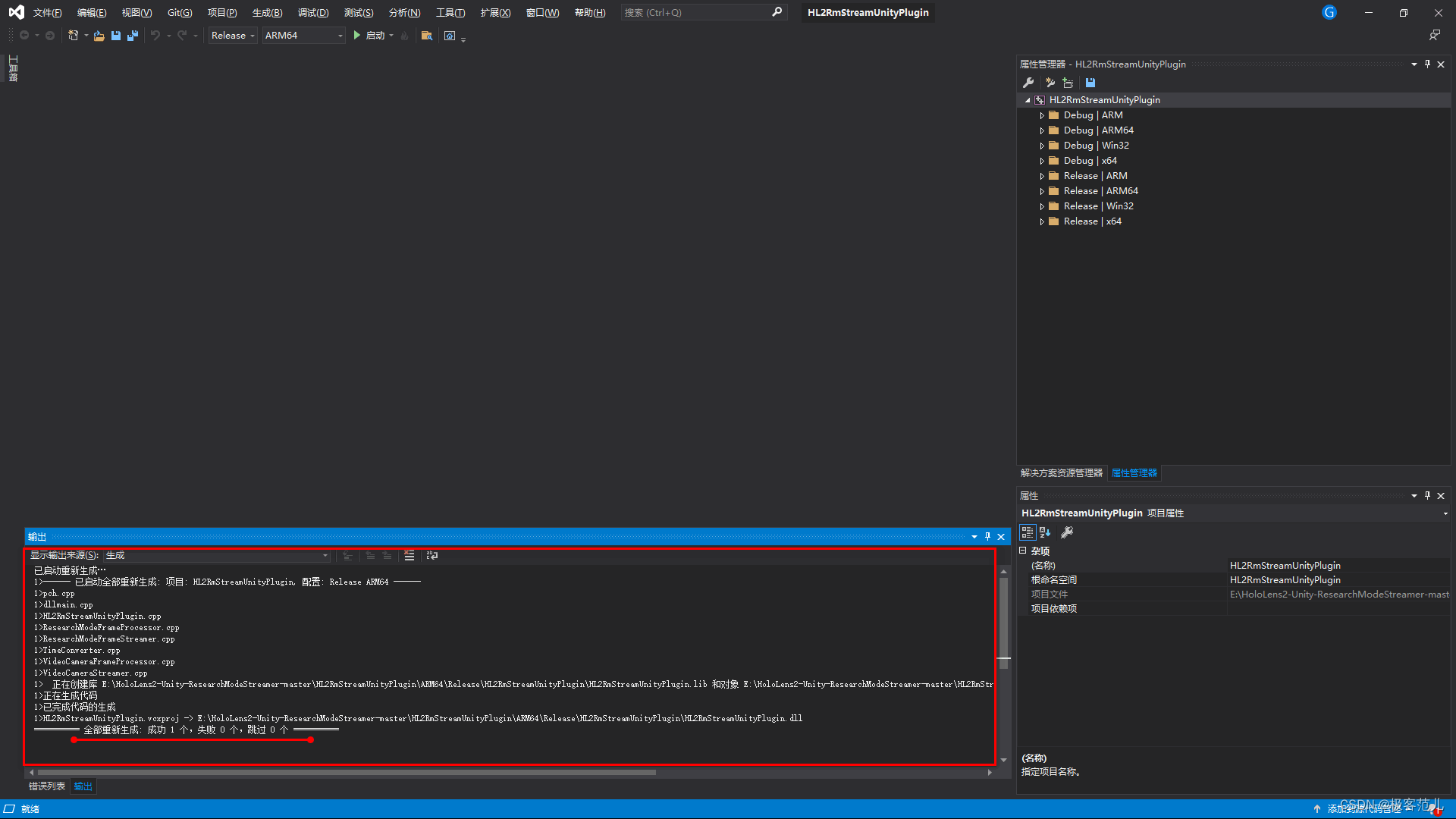The height and width of the screenshot is (819, 1456).
Task: Open the 调试(D) debug menu
Action: pos(313,13)
